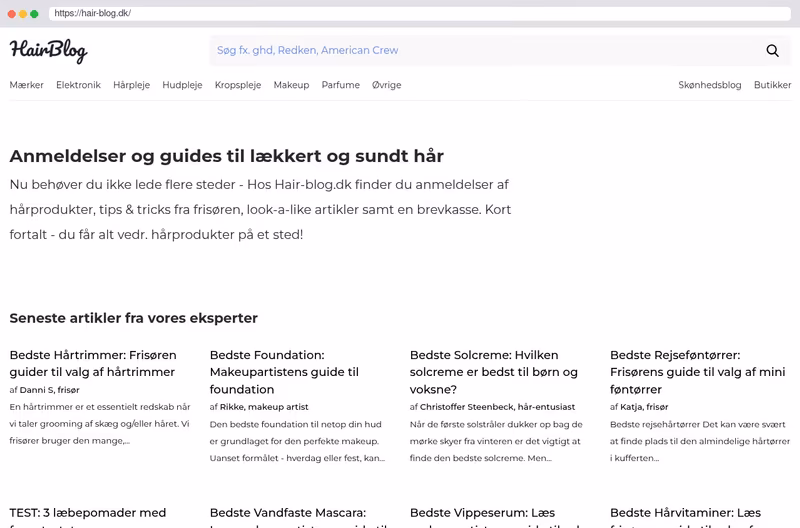Open the Kropspleje category
Image resolution: width=800 pixels, height=528 pixels.
(238, 85)
